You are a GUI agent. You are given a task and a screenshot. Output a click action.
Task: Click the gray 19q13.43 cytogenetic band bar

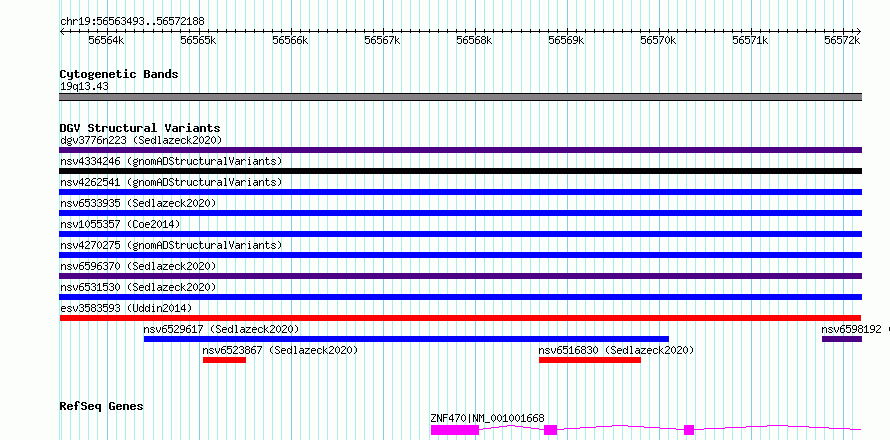(x=460, y=97)
